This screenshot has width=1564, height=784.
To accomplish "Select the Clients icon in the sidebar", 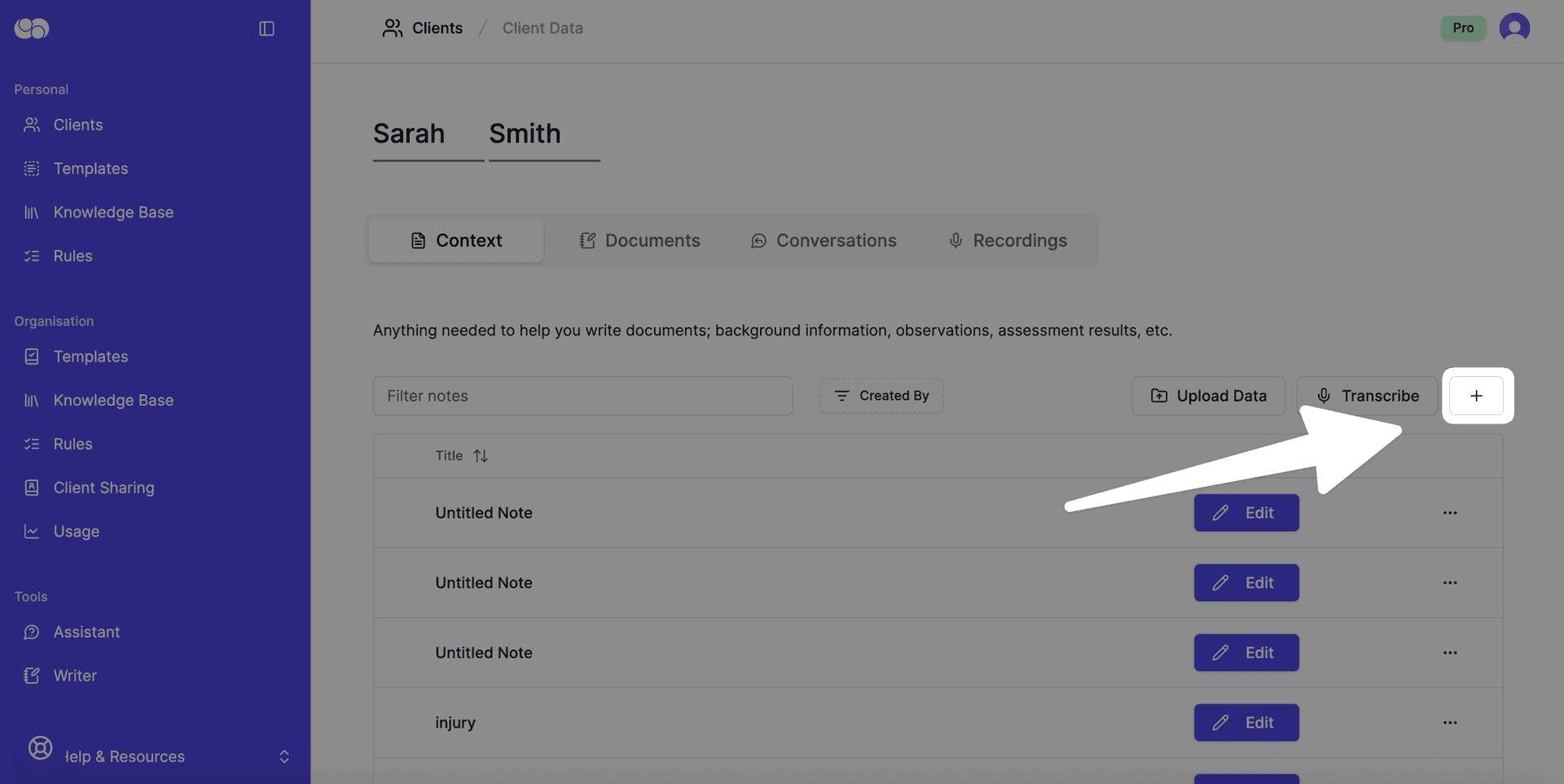I will click(x=31, y=125).
